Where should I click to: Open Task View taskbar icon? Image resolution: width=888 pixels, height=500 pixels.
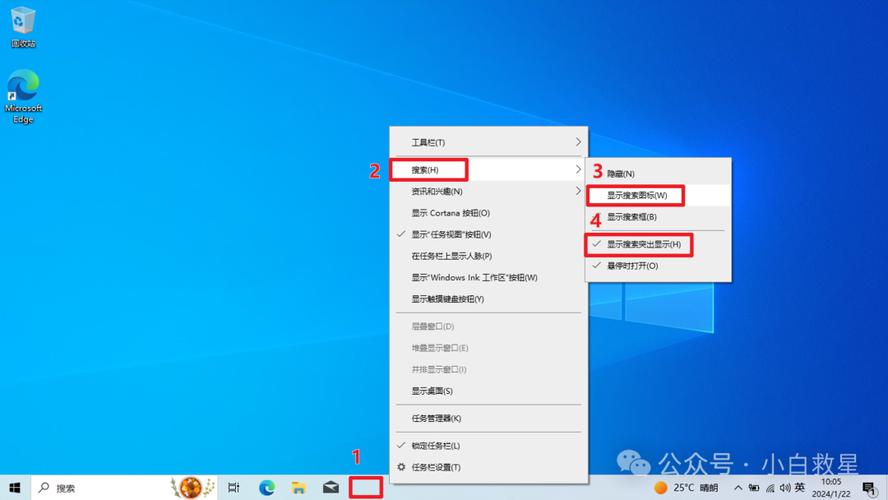(233, 488)
